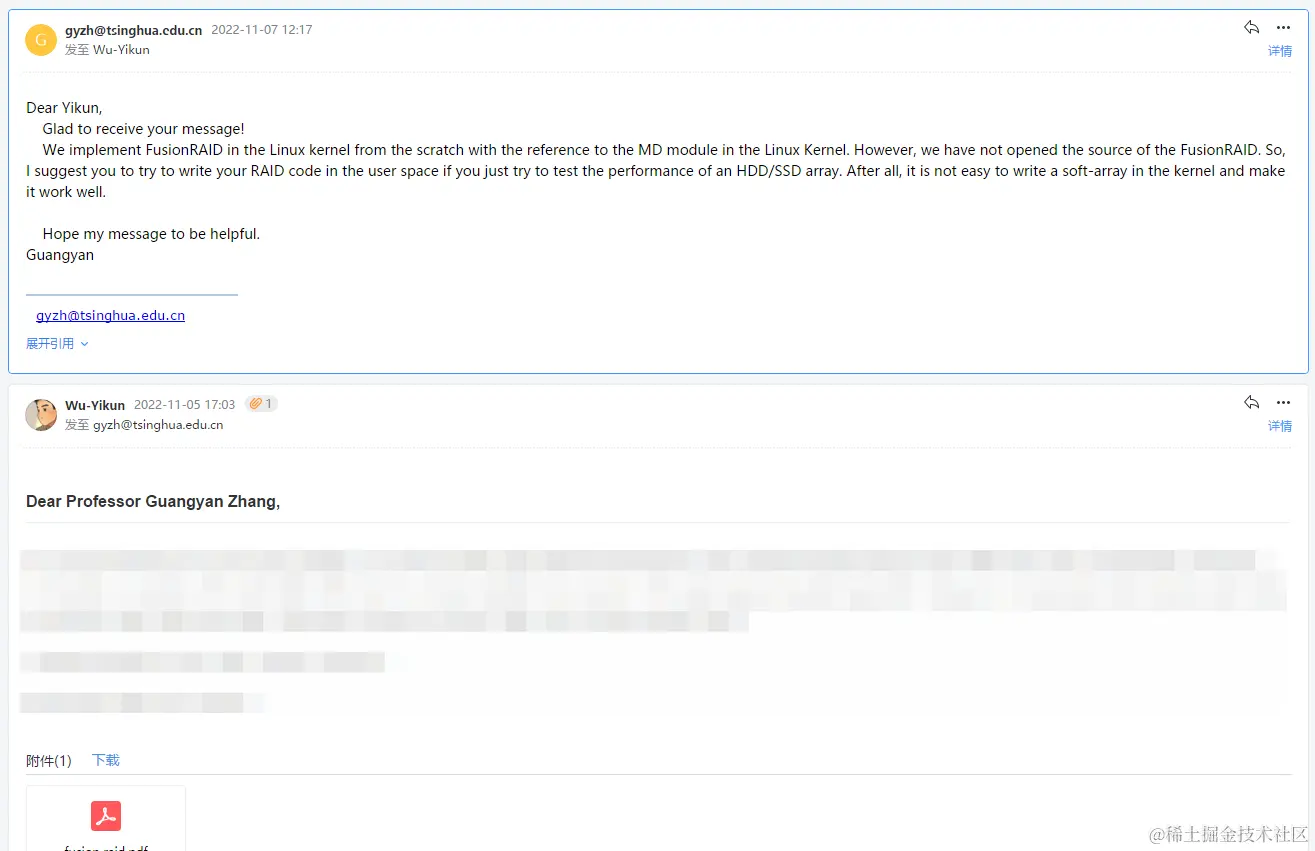1315x851 pixels.
Task: Click the 附件(1) attachments label
Action: point(49,761)
